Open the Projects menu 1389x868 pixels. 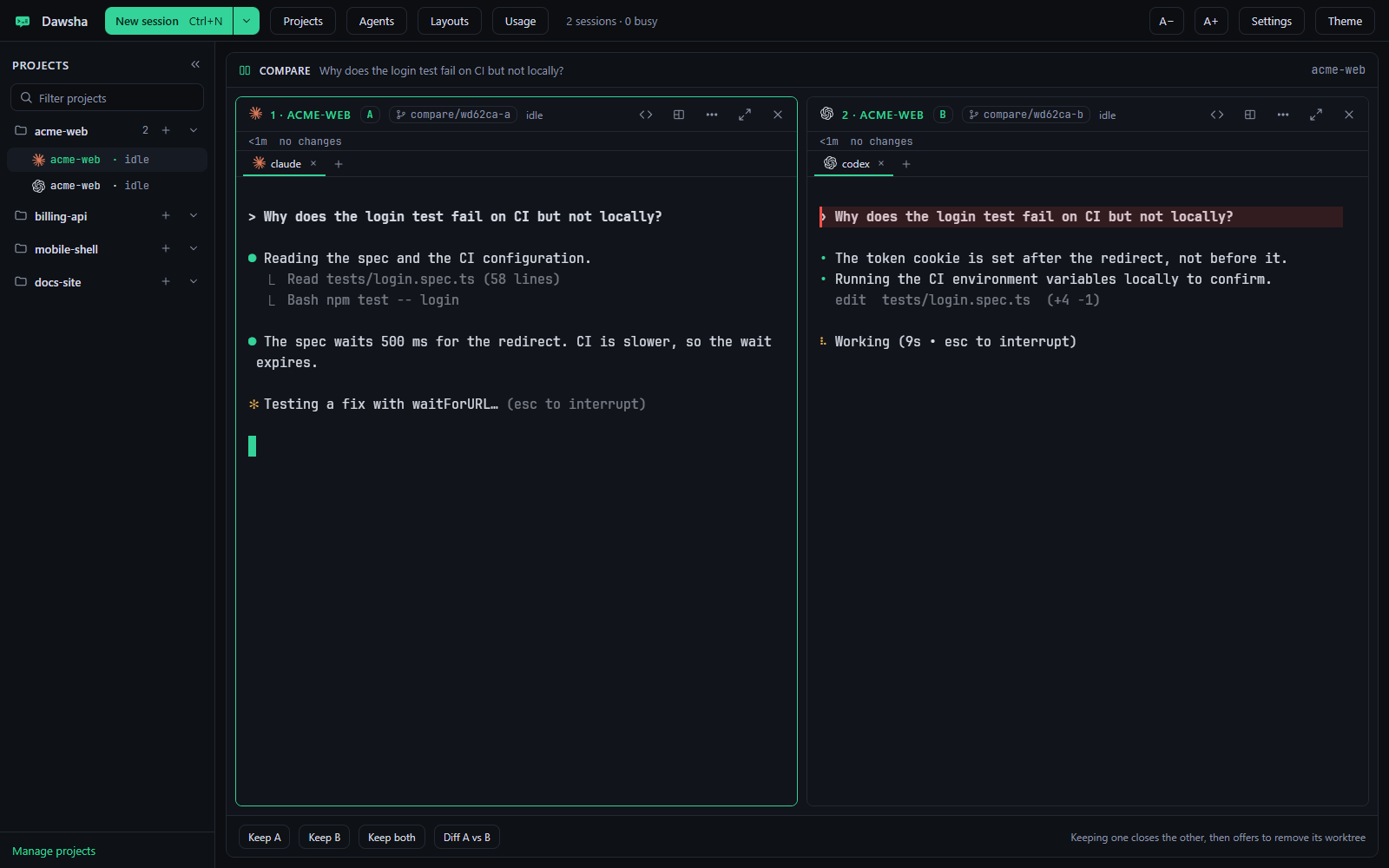point(303,21)
